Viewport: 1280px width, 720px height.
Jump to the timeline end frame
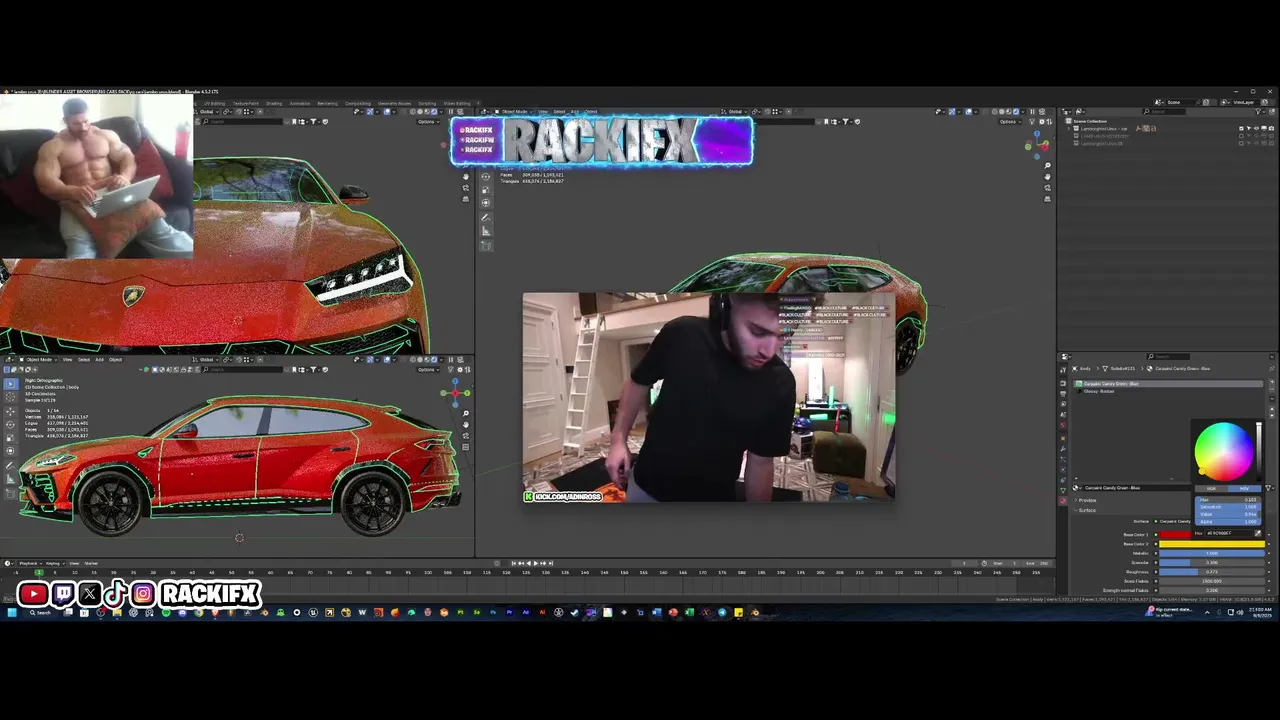tap(551, 563)
